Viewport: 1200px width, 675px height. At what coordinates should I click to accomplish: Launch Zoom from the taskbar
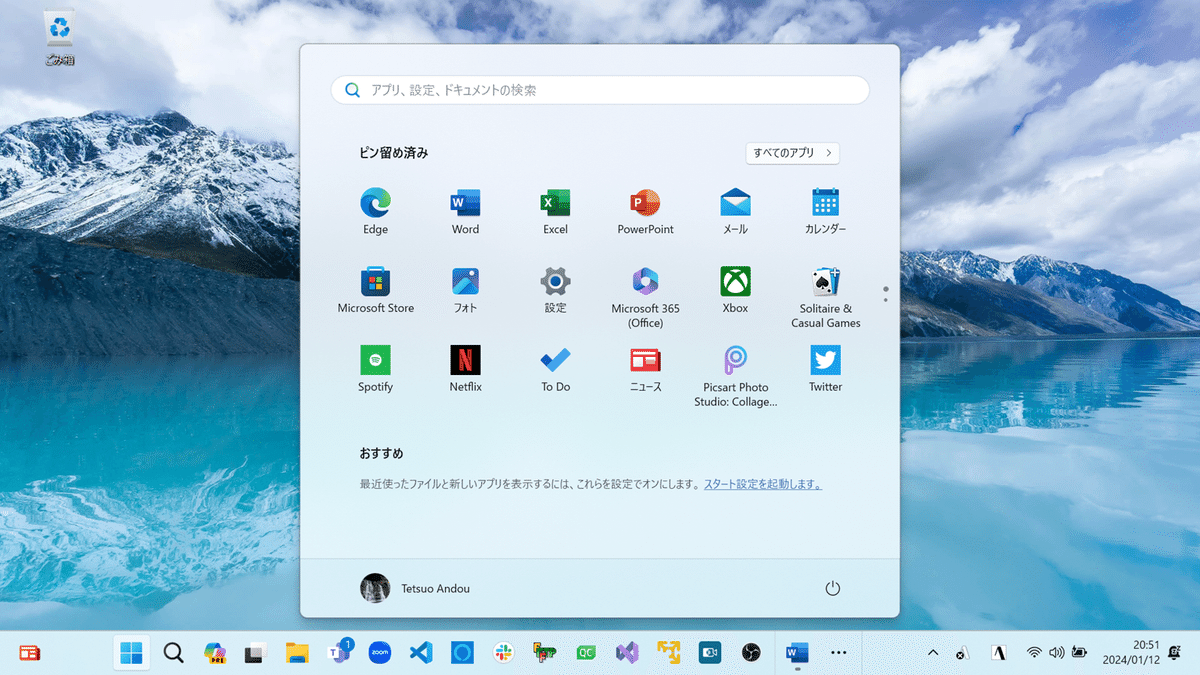379,653
